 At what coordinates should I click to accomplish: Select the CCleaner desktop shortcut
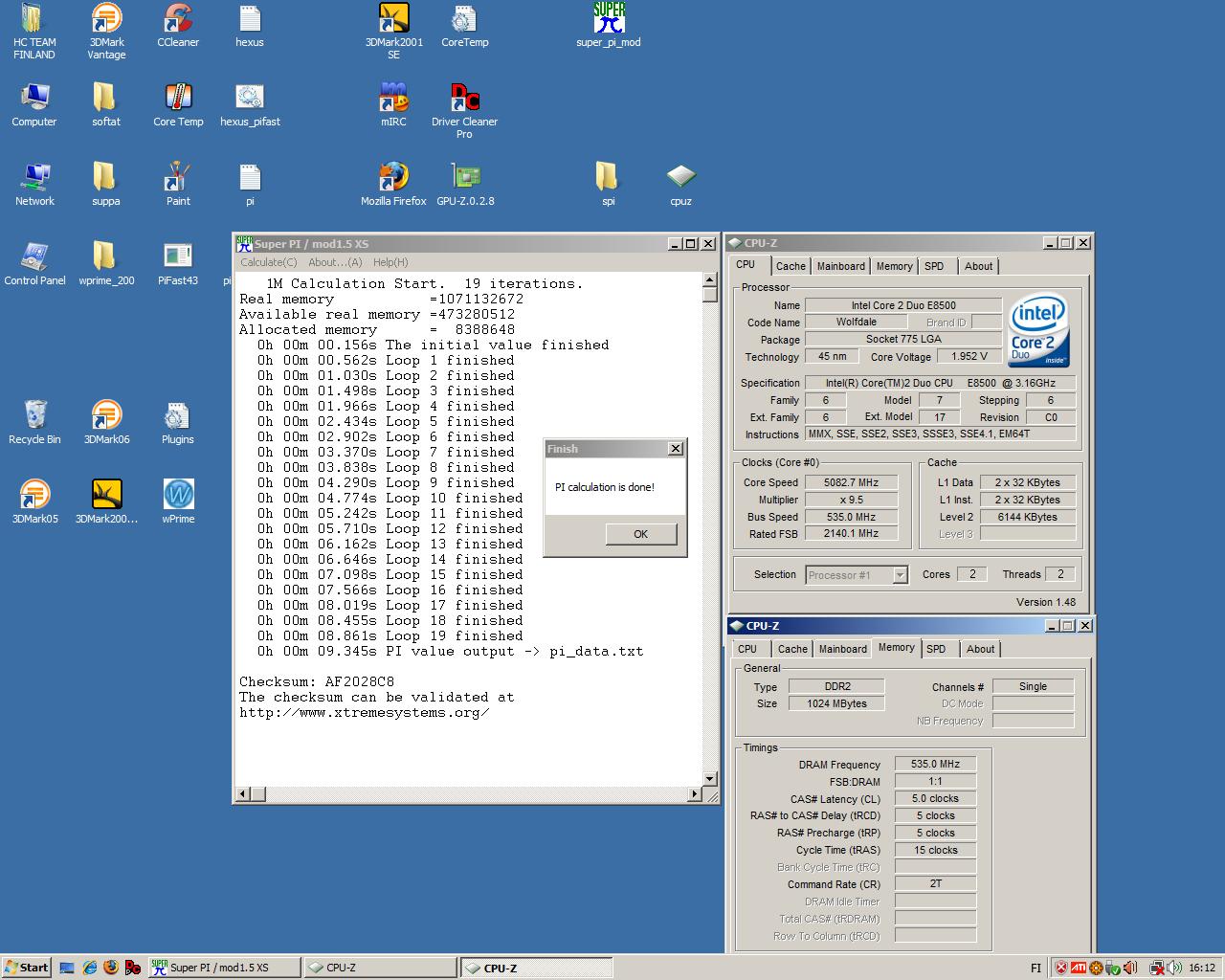pyautogui.click(x=178, y=26)
